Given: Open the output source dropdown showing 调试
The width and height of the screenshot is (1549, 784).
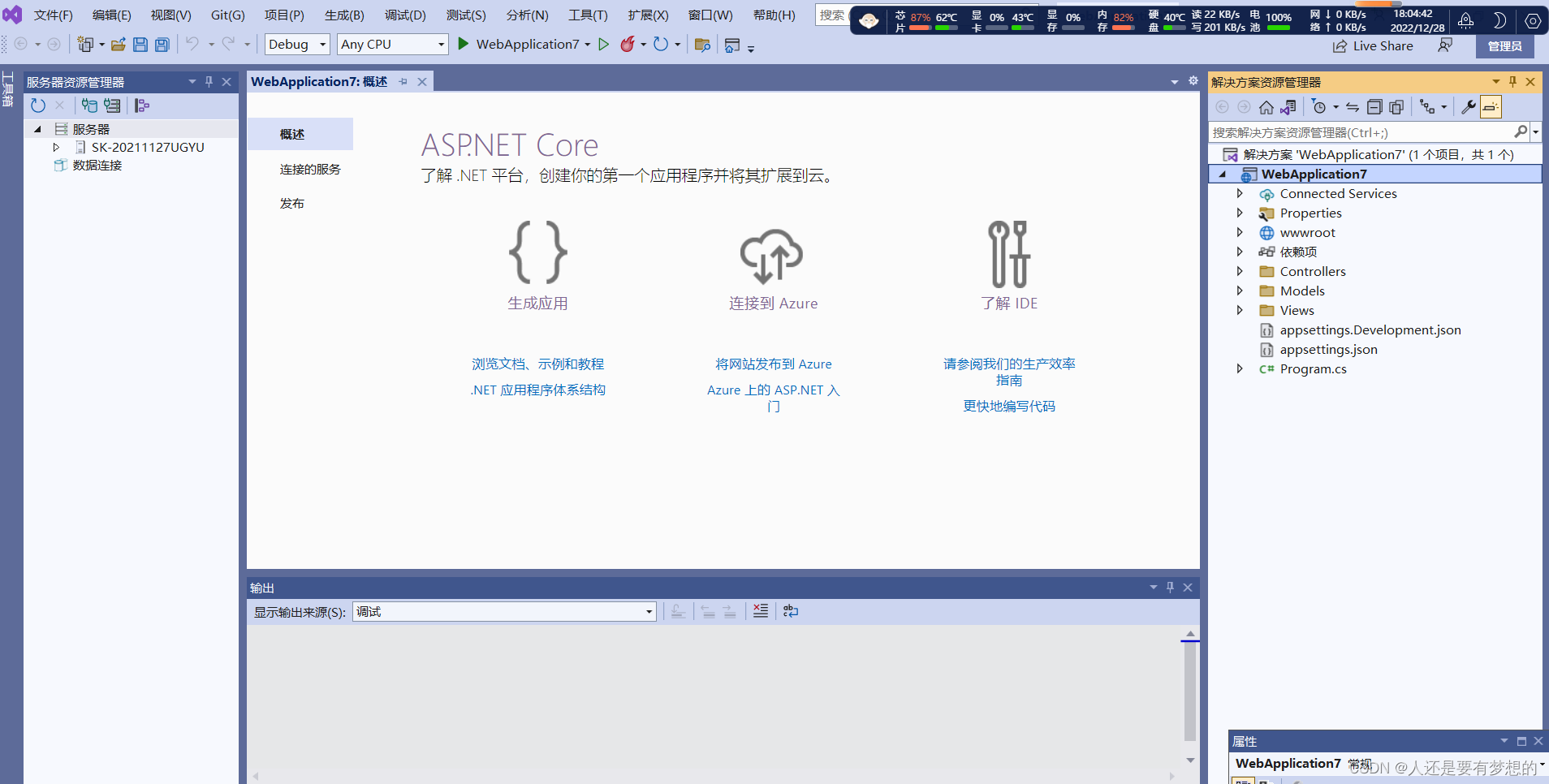Looking at the screenshot, I should [x=504, y=612].
